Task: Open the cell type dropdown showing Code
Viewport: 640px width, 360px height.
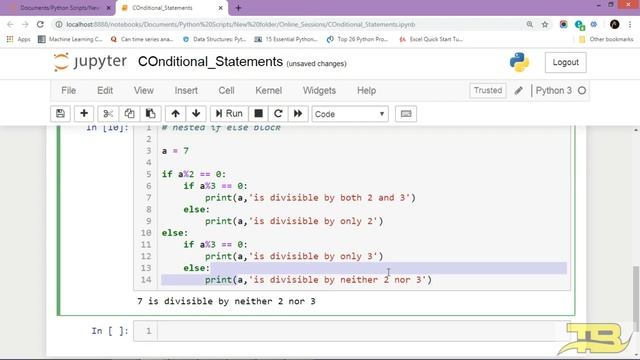Action: pos(350,114)
